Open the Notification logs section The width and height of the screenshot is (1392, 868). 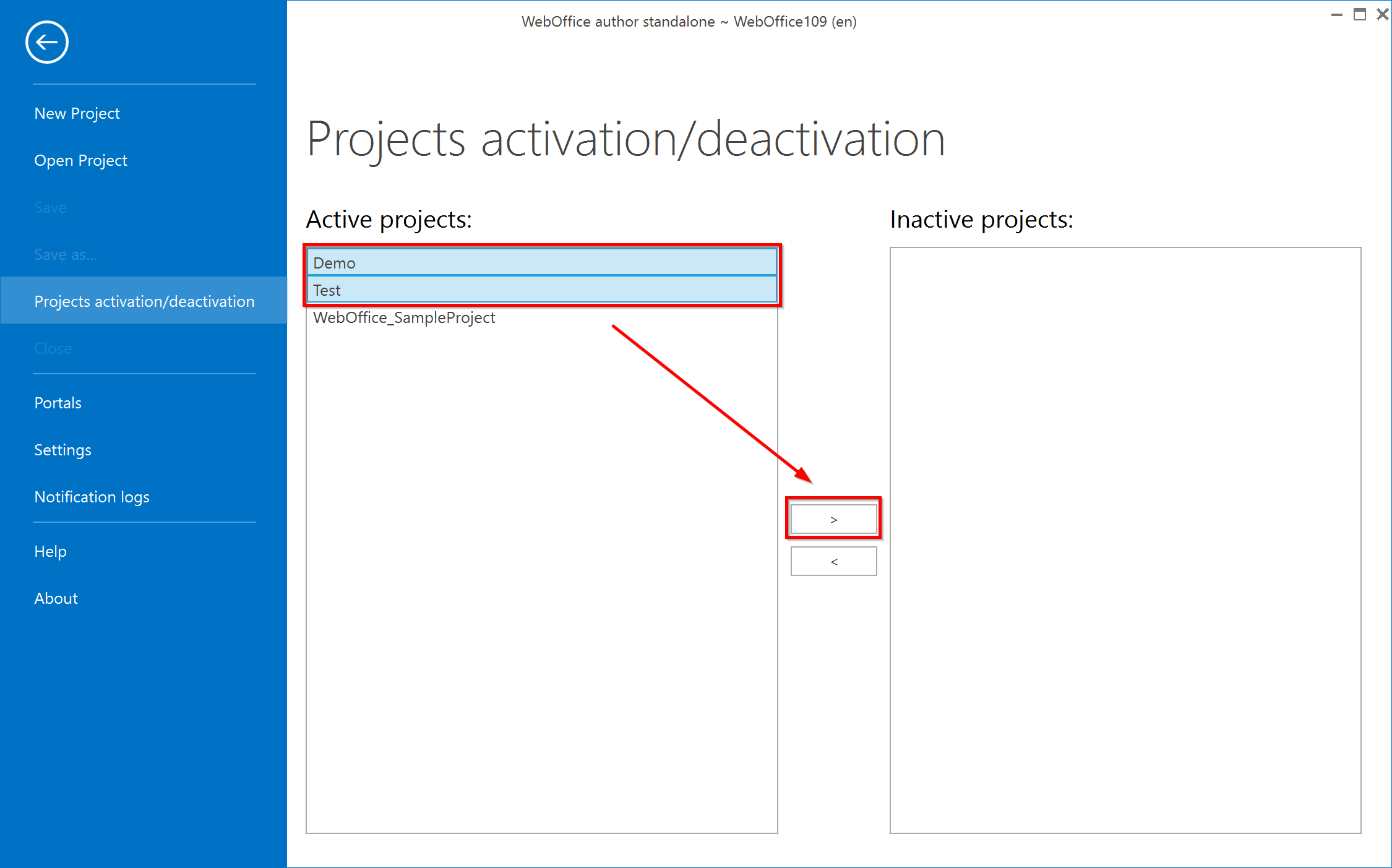pyautogui.click(x=92, y=497)
